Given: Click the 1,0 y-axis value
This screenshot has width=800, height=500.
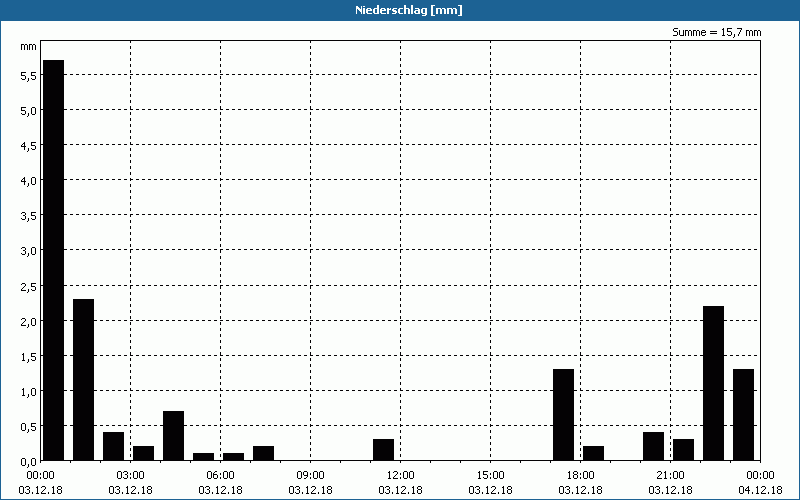Looking at the screenshot, I should (28, 392).
